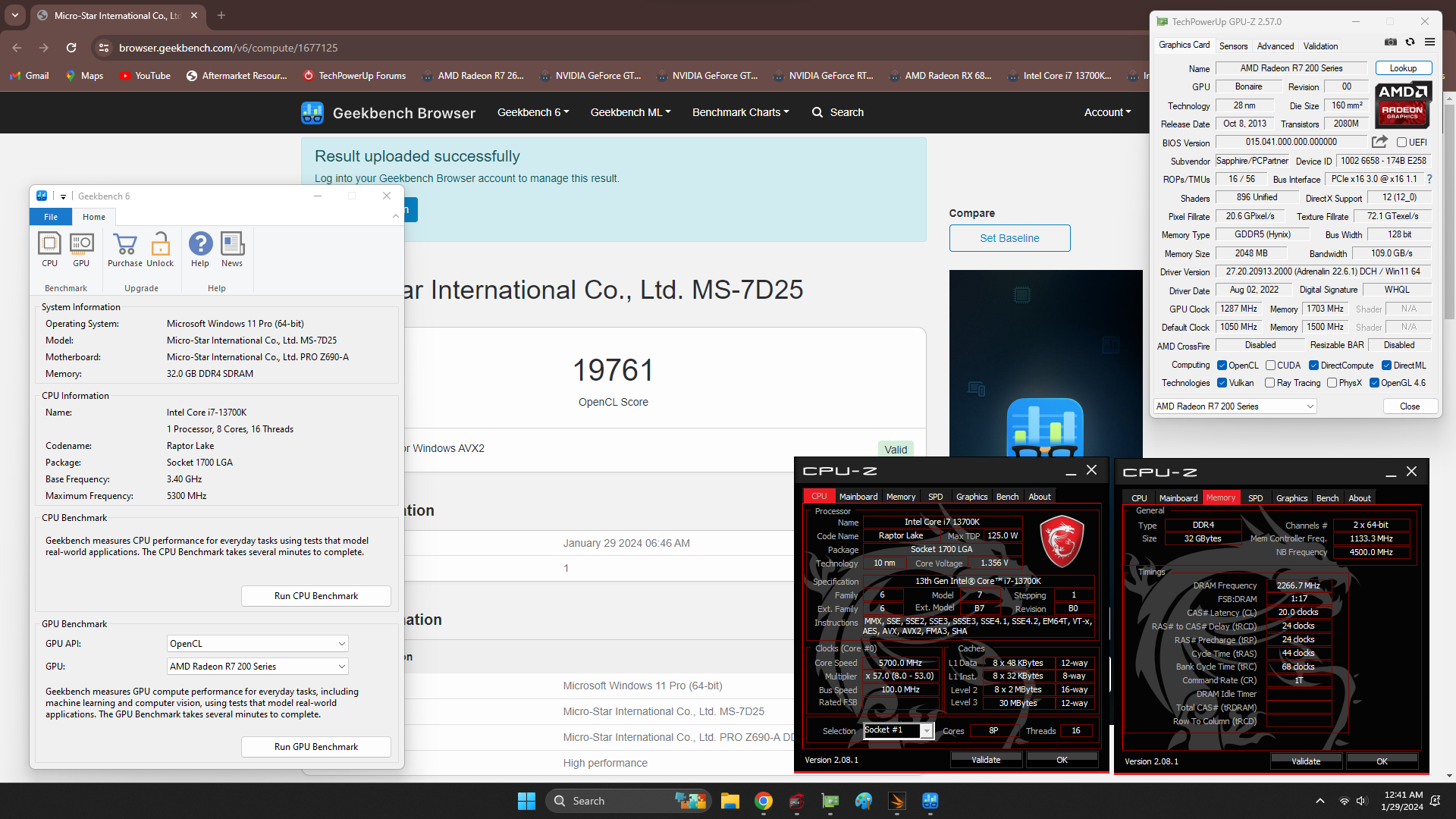Image resolution: width=1456 pixels, height=819 pixels.
Task: Reload the page in Chrome
Action: tap(71, 48)
